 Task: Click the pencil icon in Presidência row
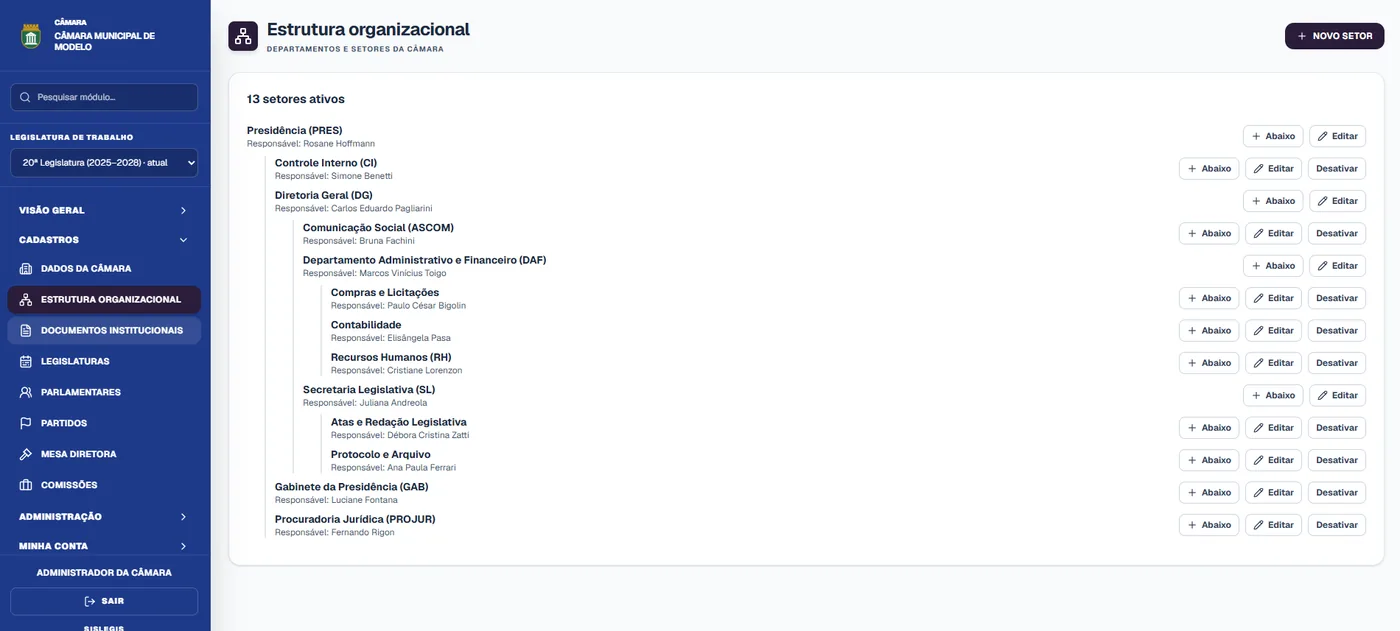pyautogui.click(x=1323, y=136)
